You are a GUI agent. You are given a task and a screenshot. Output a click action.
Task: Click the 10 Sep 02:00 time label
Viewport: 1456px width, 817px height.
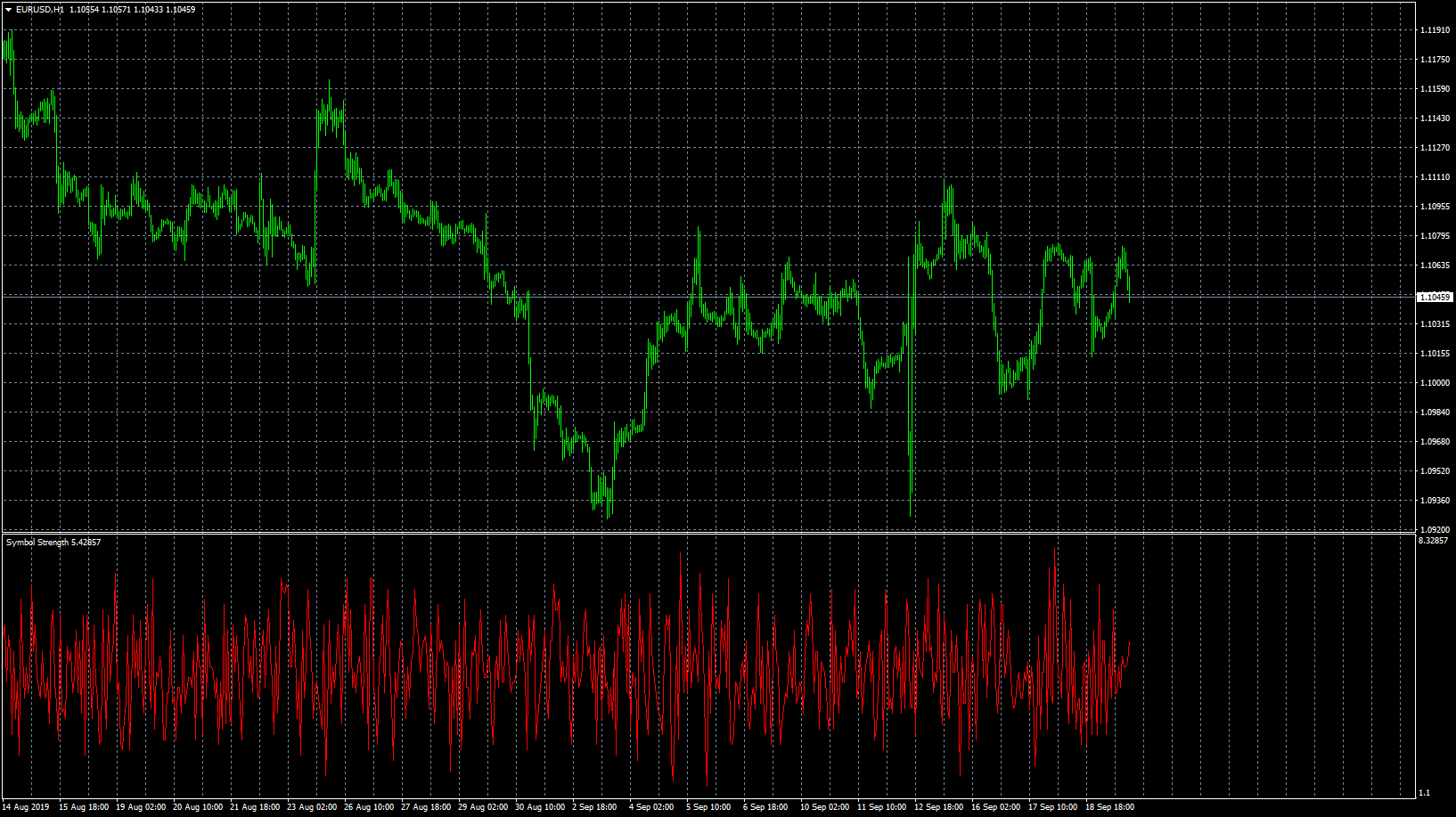825,807
